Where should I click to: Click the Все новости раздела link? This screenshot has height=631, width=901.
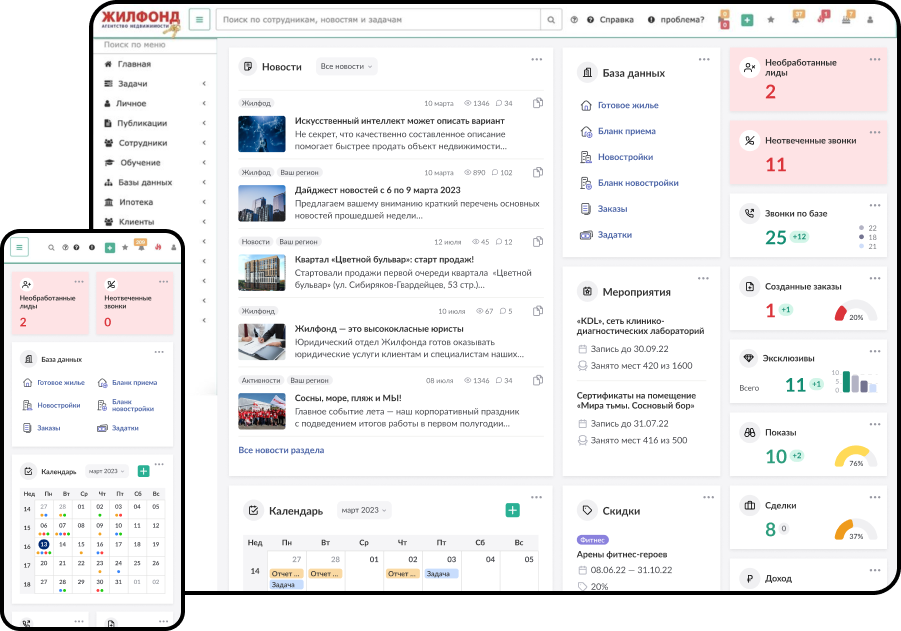tap(281, 450)
